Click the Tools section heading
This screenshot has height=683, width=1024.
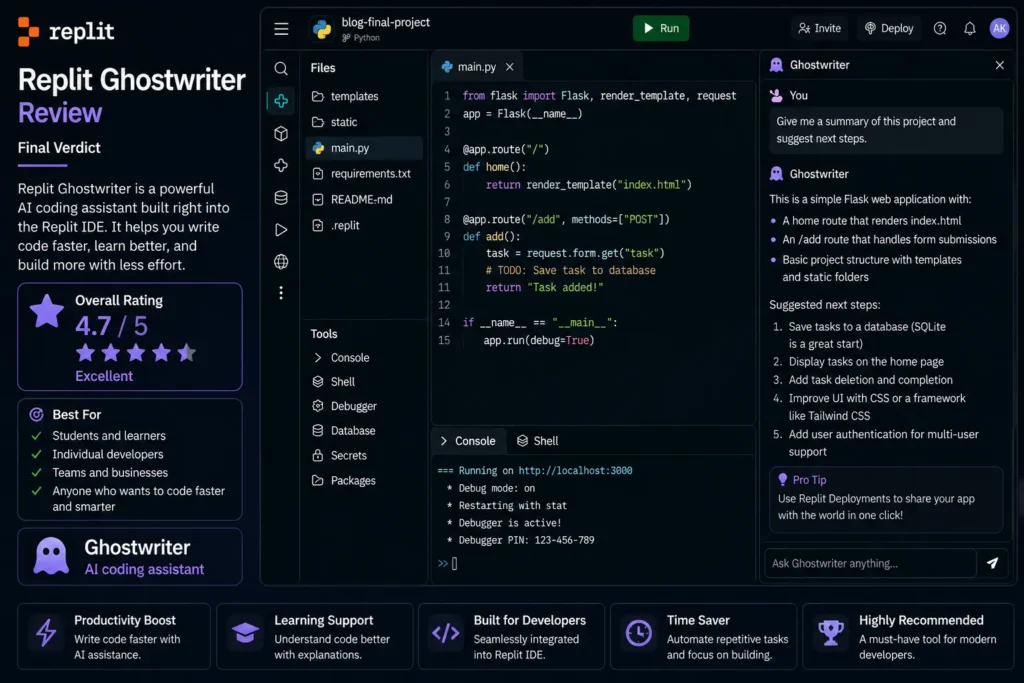[324, 334]
